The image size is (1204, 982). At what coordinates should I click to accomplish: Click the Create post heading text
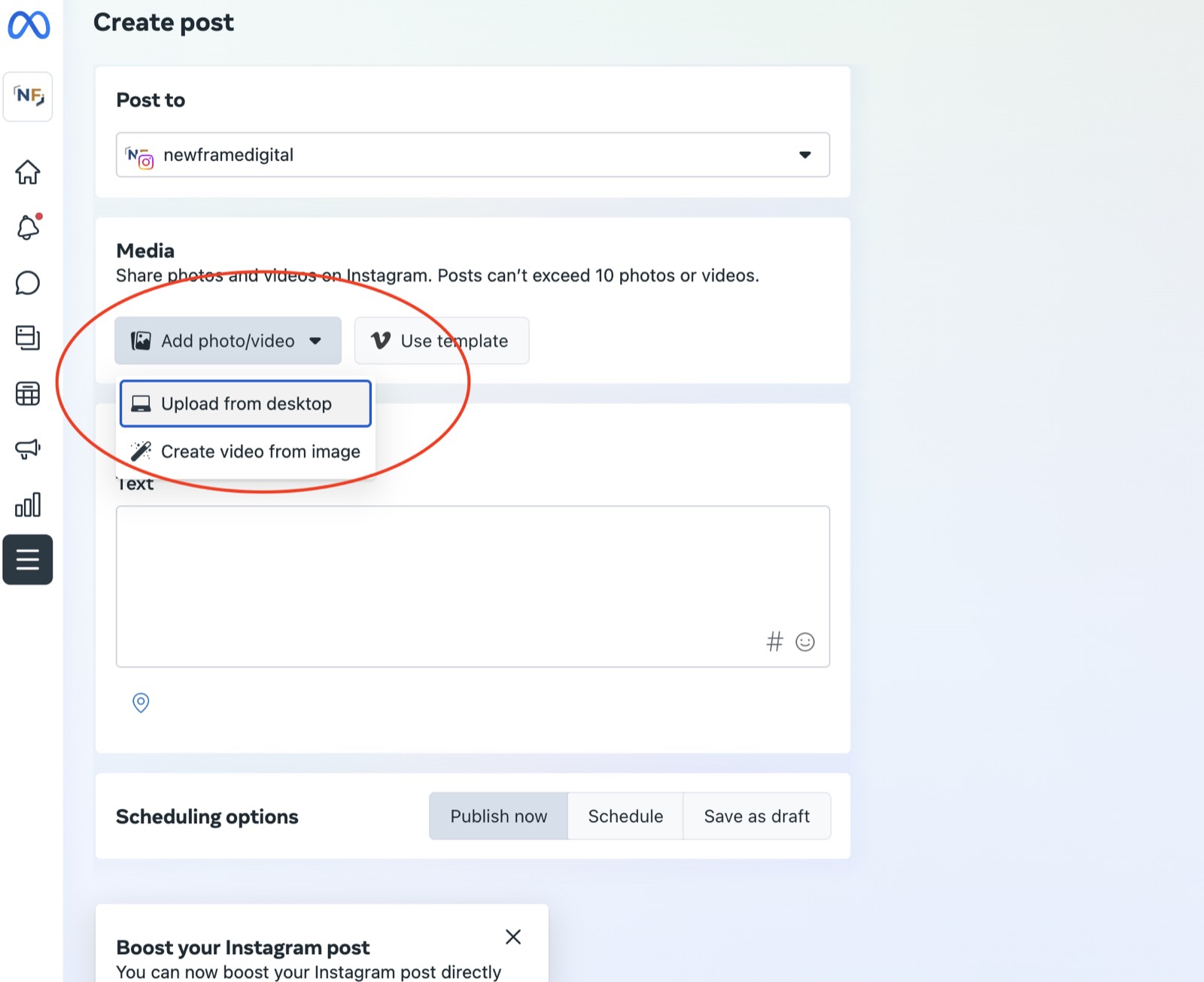(x=163, y=23)
